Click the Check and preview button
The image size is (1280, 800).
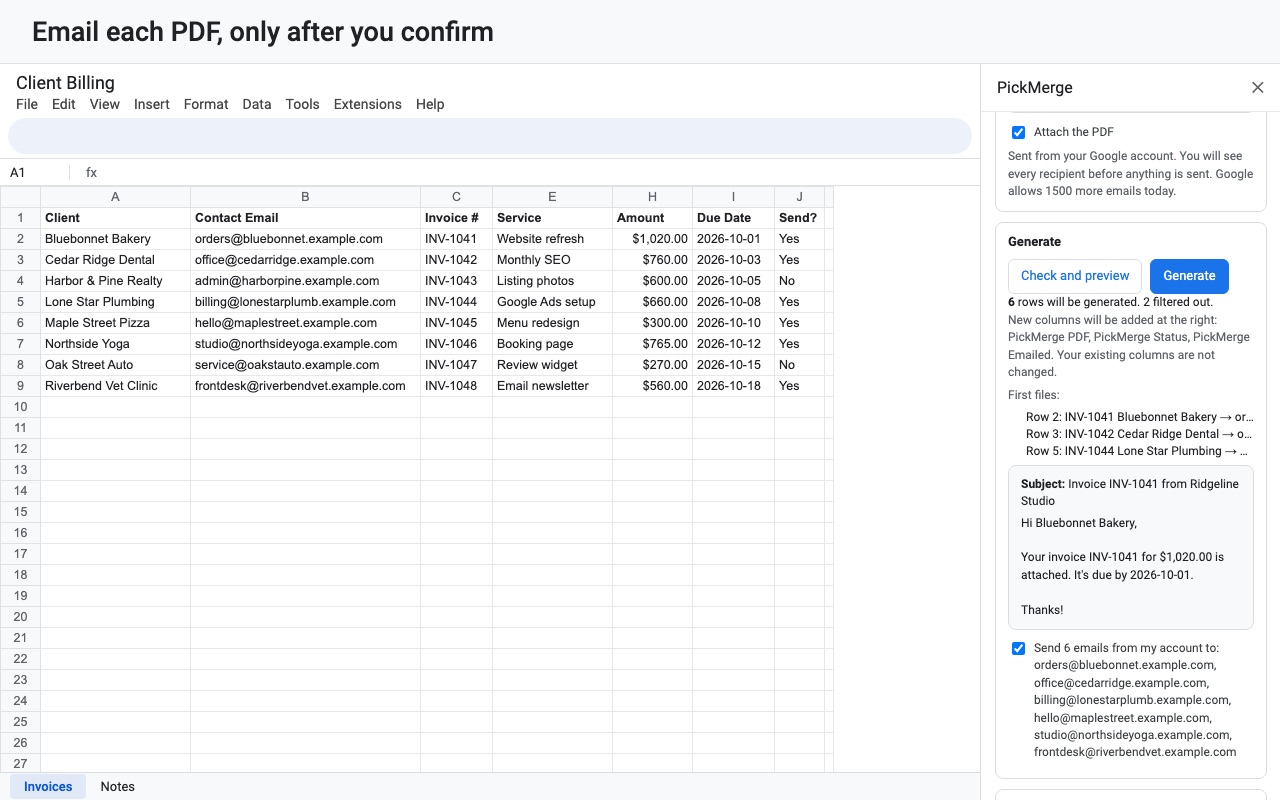click(1075, 276)
